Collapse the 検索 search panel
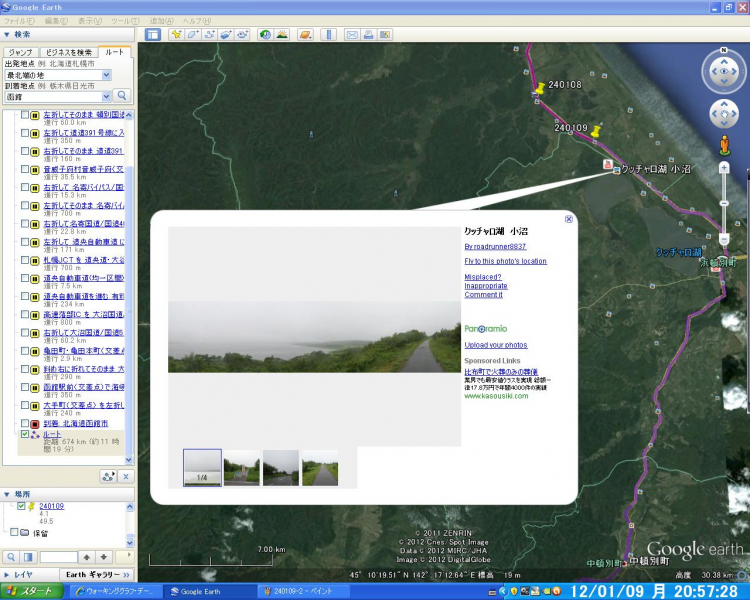The image size is (750, 600). (7, 34)
